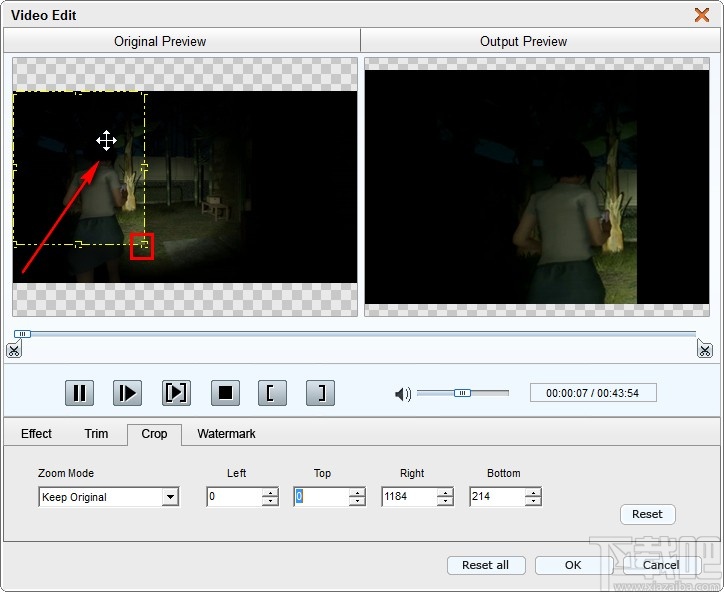Decrease the Right crop value

tap(446, 502)
